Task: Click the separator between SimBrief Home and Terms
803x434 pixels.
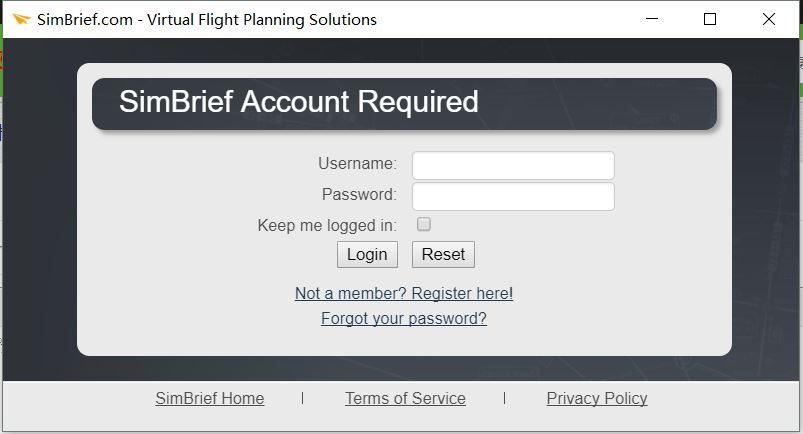Action: tap(303, 398)
